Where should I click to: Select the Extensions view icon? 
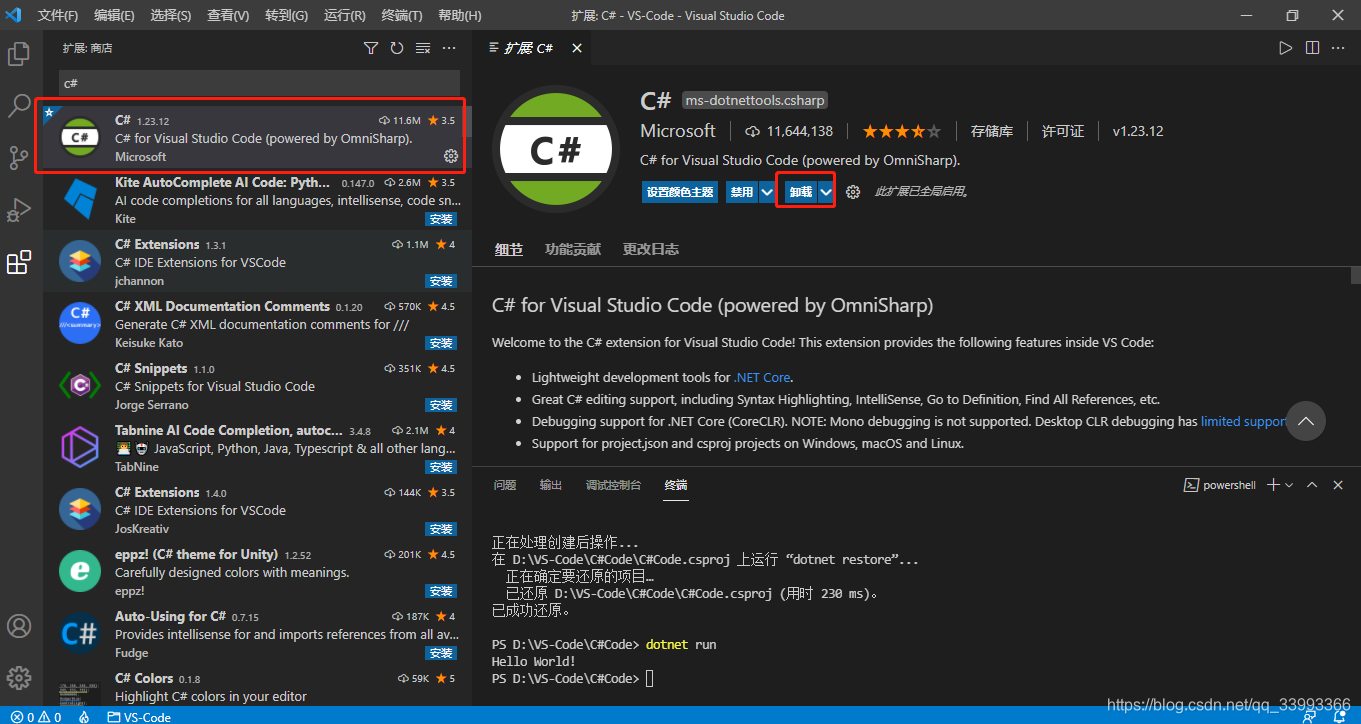point(19,263)
